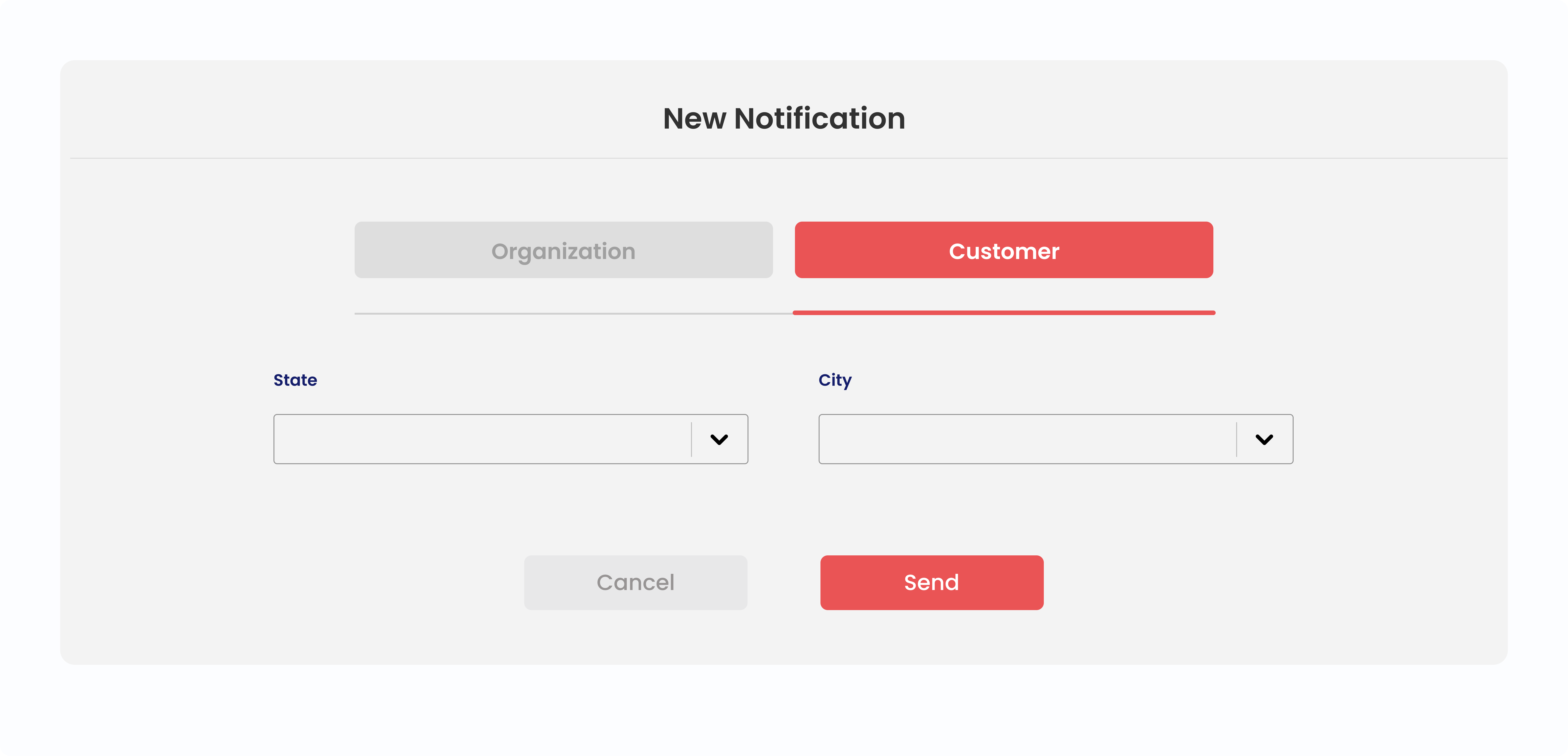Click the Cancel button

[635, 583]
